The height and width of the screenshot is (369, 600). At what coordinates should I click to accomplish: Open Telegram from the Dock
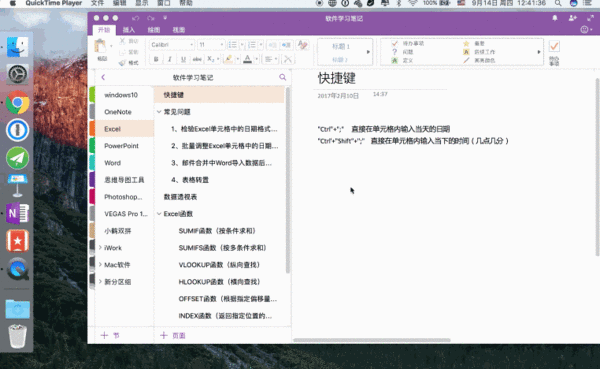(x=17, y=158)
